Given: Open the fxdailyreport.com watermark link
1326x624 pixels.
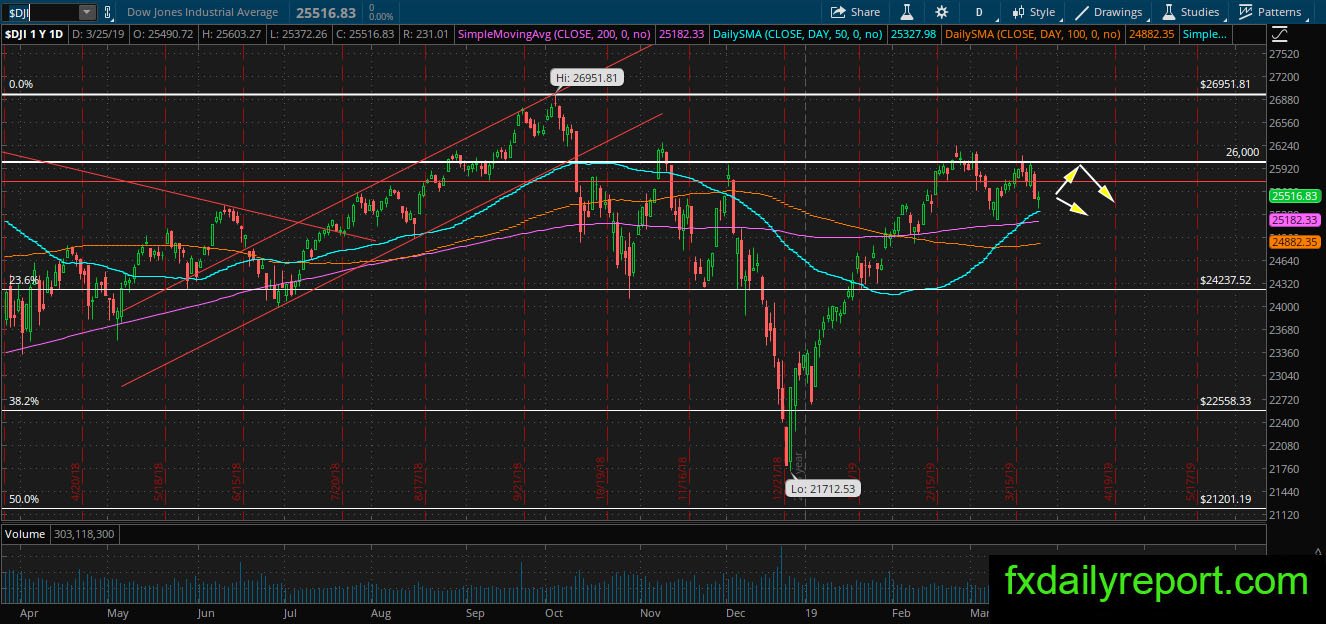Looking at the screenshot, I should 1156,581.
